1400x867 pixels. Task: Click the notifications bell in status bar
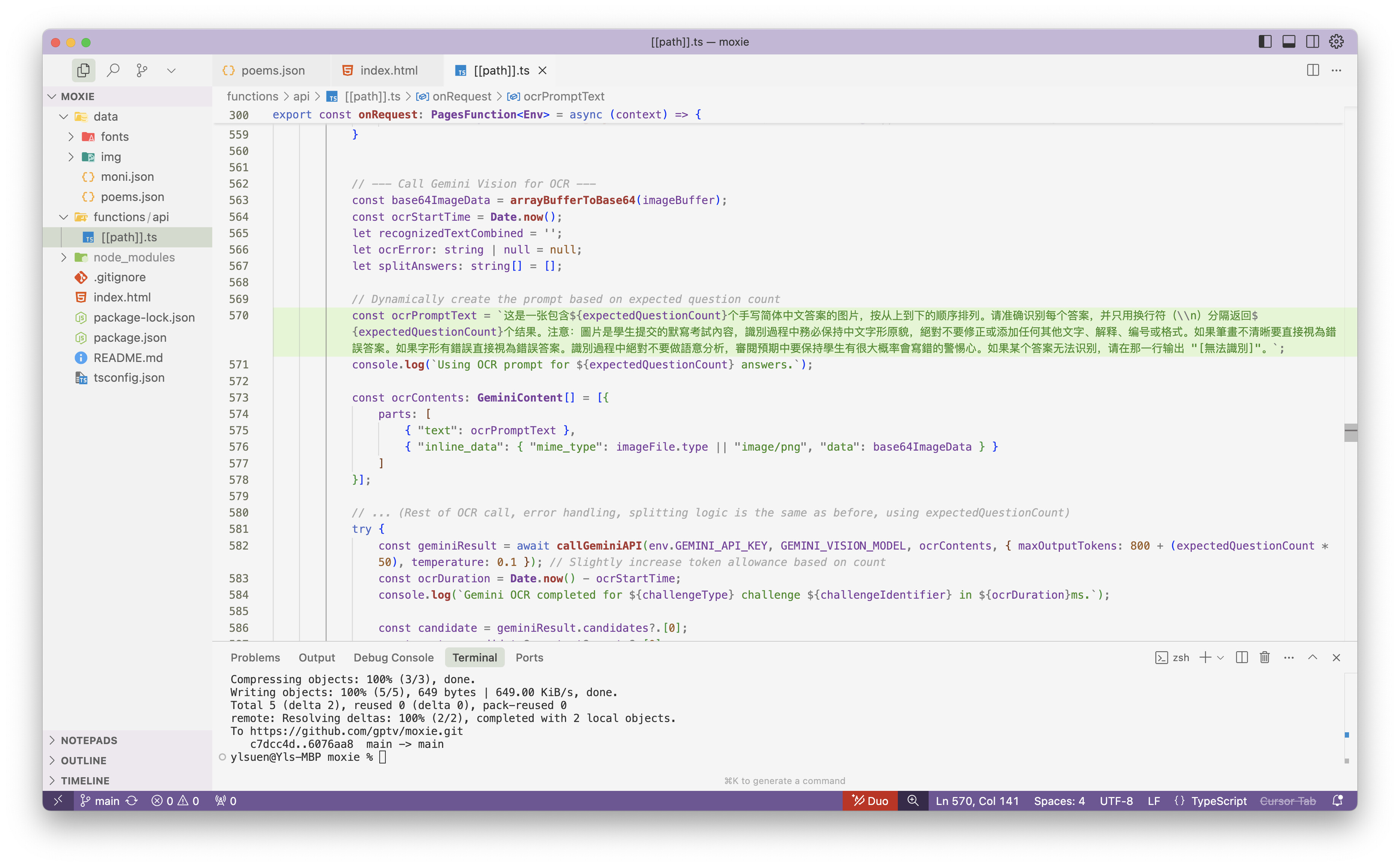1337,800
